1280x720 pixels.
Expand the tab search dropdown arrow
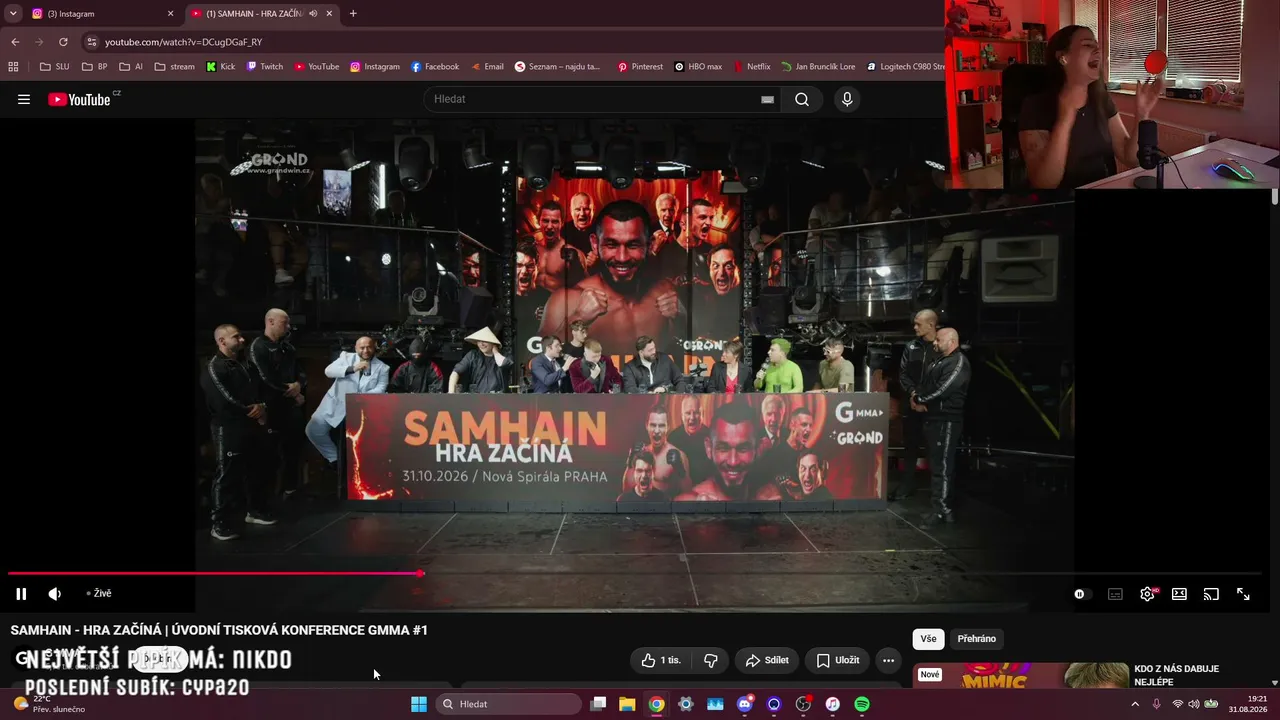pos(13,14)
